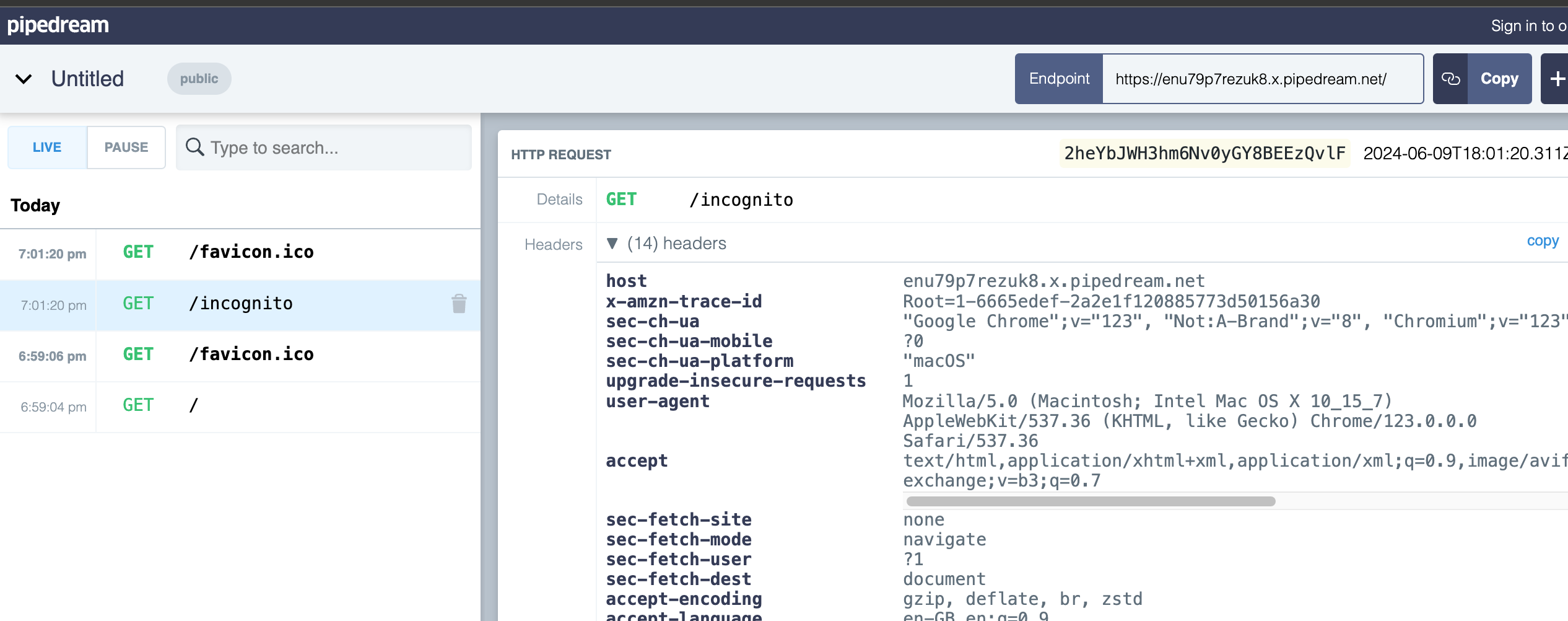Viewport: 1568px width, 621px height.
Task: Click the public visibility badge
Action: (199, 79)
